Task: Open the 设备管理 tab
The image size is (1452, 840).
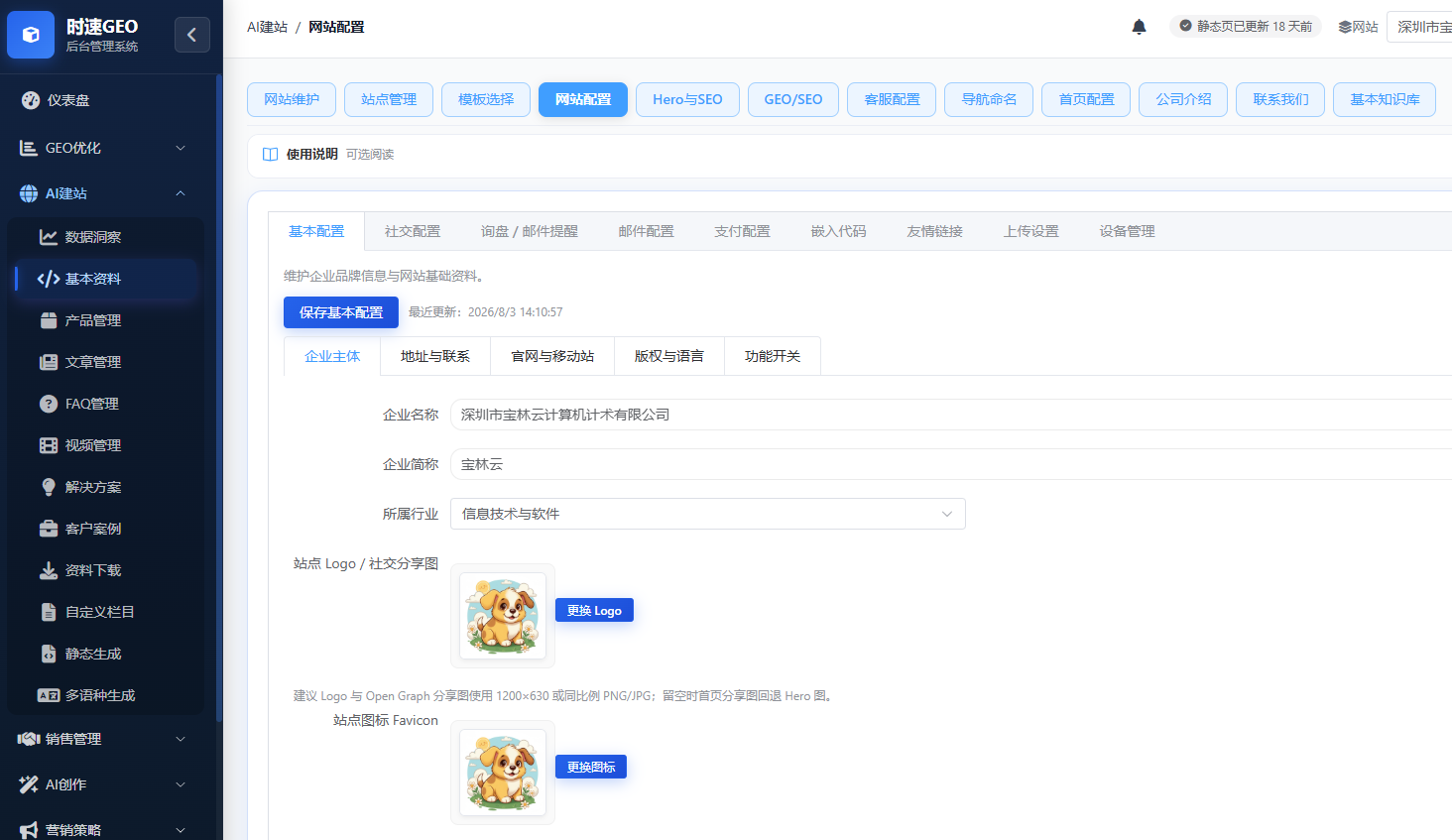Action: [x=1128, y=231]
